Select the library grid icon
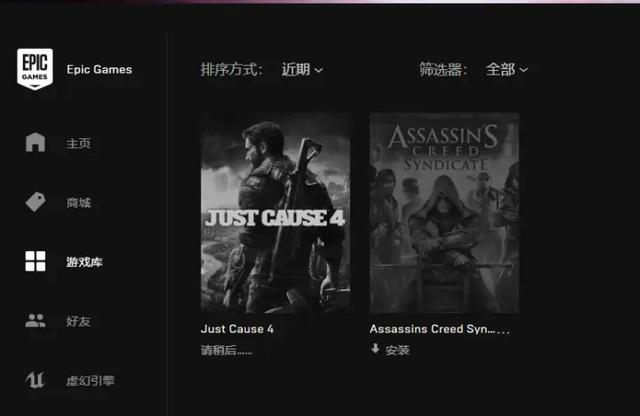Viewport: 640px width, 416px height. [x=36, y=261]
